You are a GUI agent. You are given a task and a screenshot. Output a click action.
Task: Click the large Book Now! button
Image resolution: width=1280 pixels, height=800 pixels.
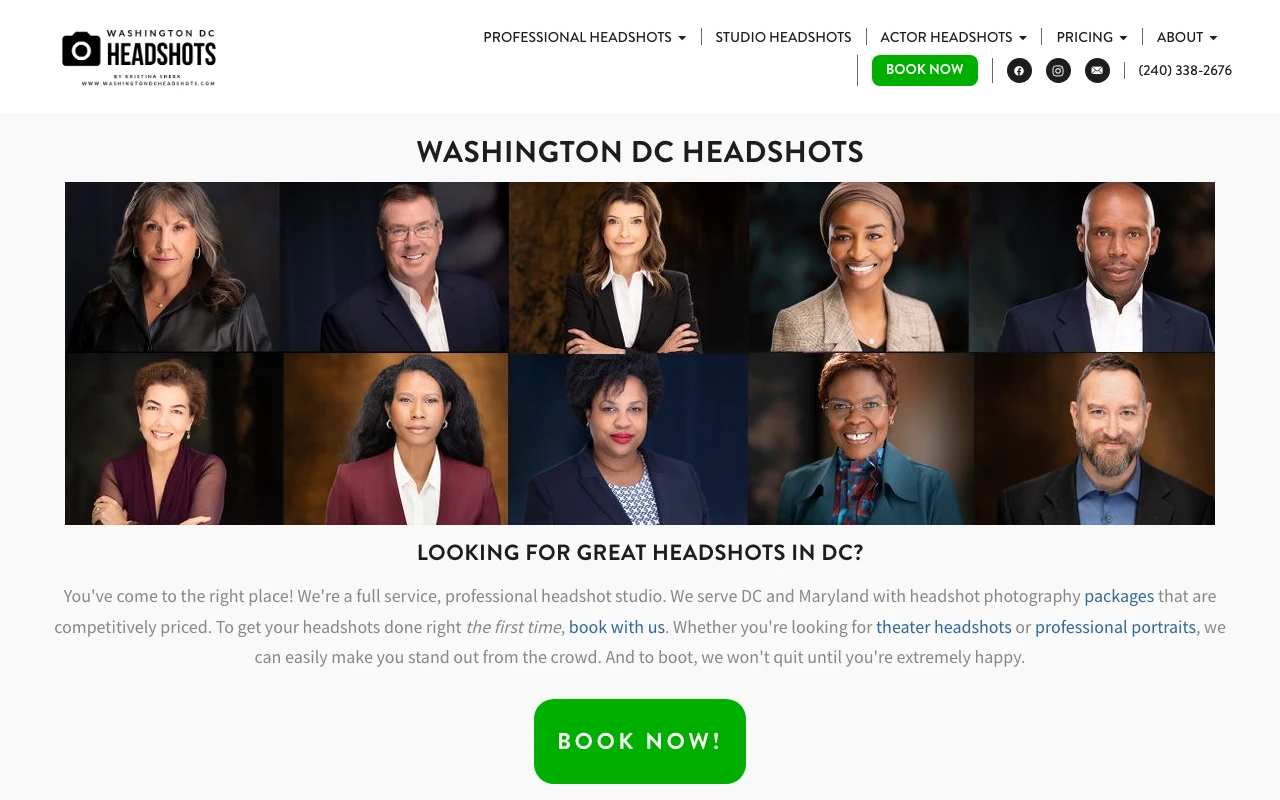(x=640, y=741)
